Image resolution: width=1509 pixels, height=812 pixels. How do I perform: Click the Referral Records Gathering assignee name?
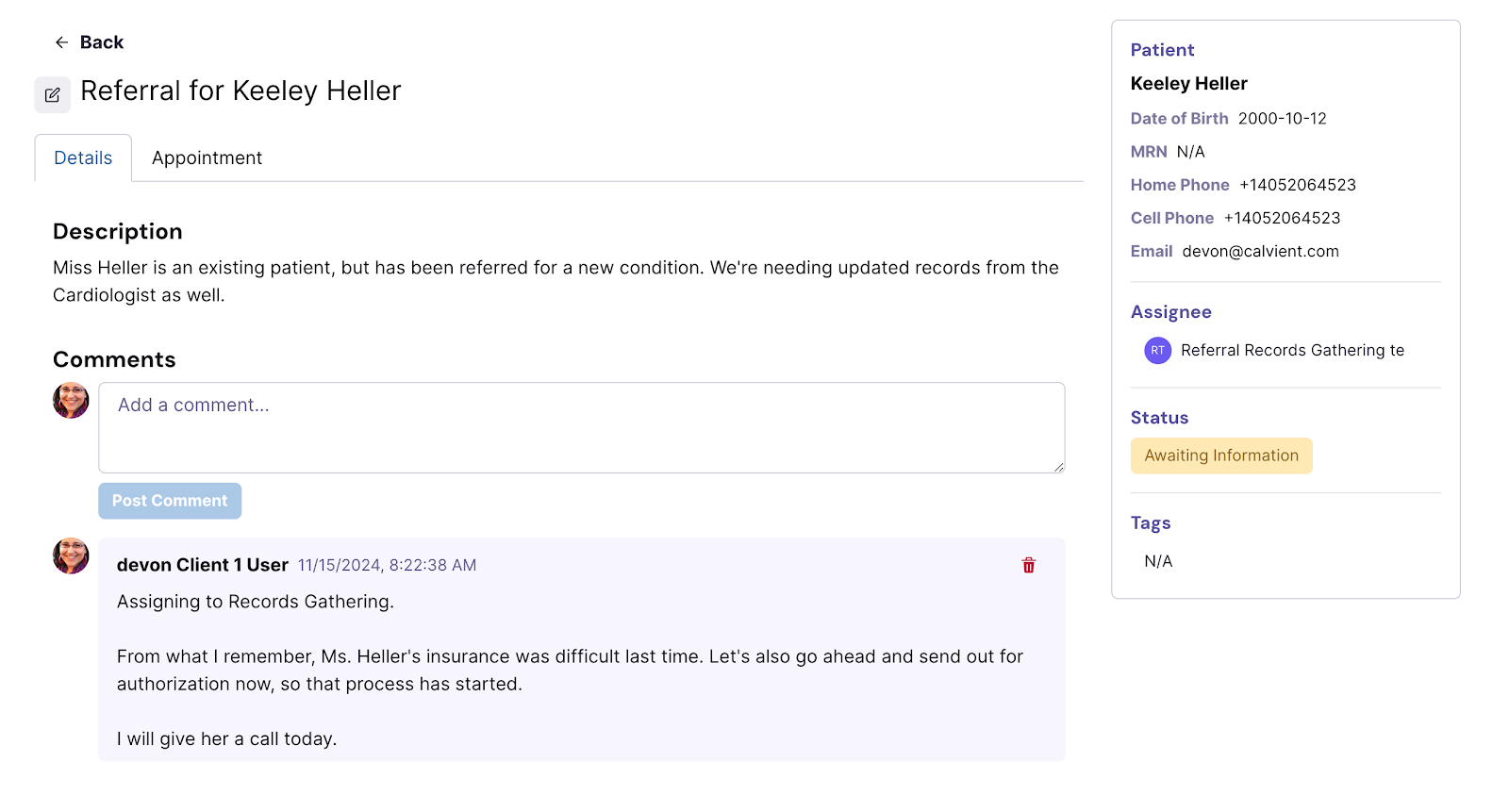pyautogui.click(x=1292, y=351)
